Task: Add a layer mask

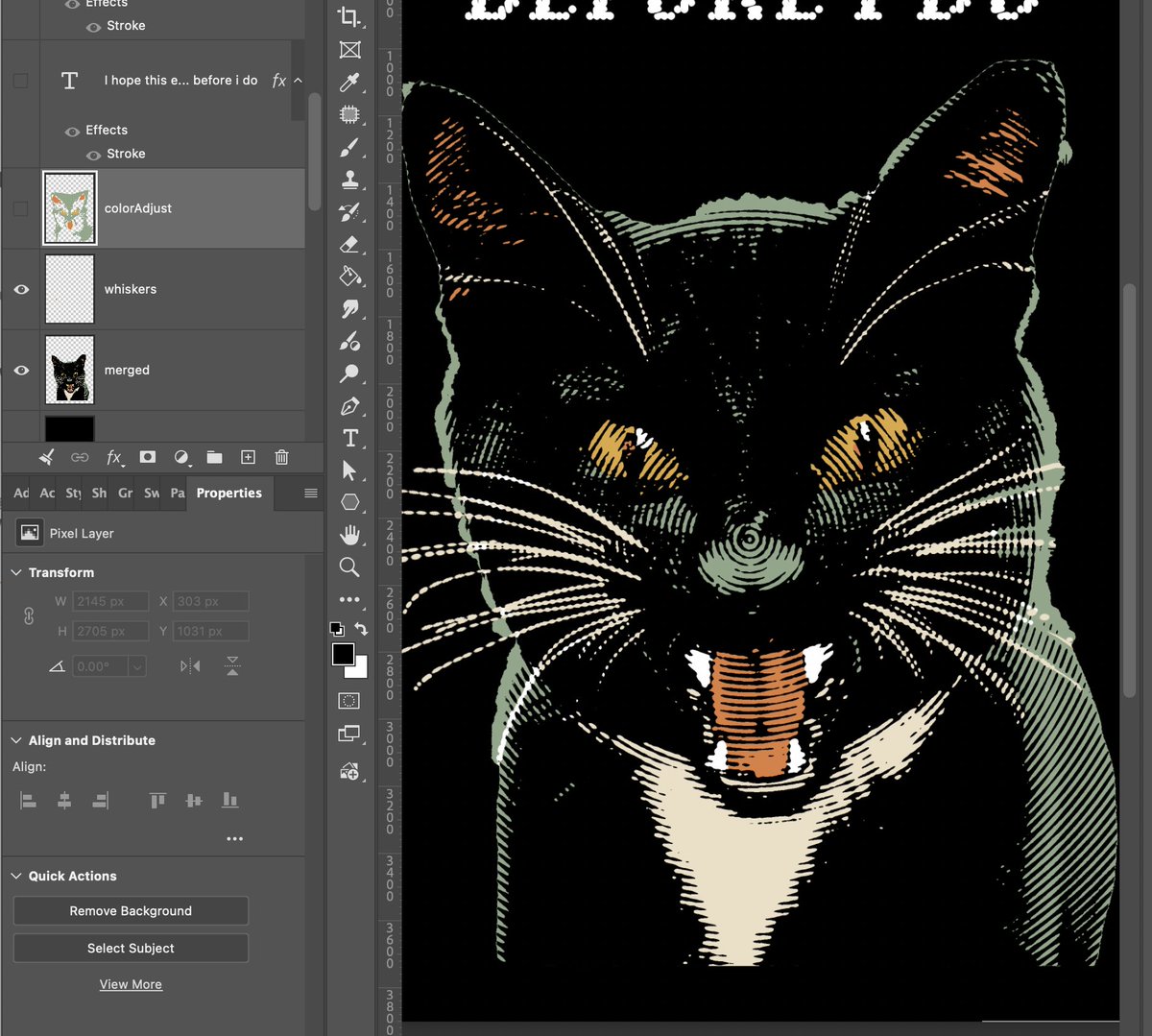Action: pyautogui.click(x=147, y=457)
